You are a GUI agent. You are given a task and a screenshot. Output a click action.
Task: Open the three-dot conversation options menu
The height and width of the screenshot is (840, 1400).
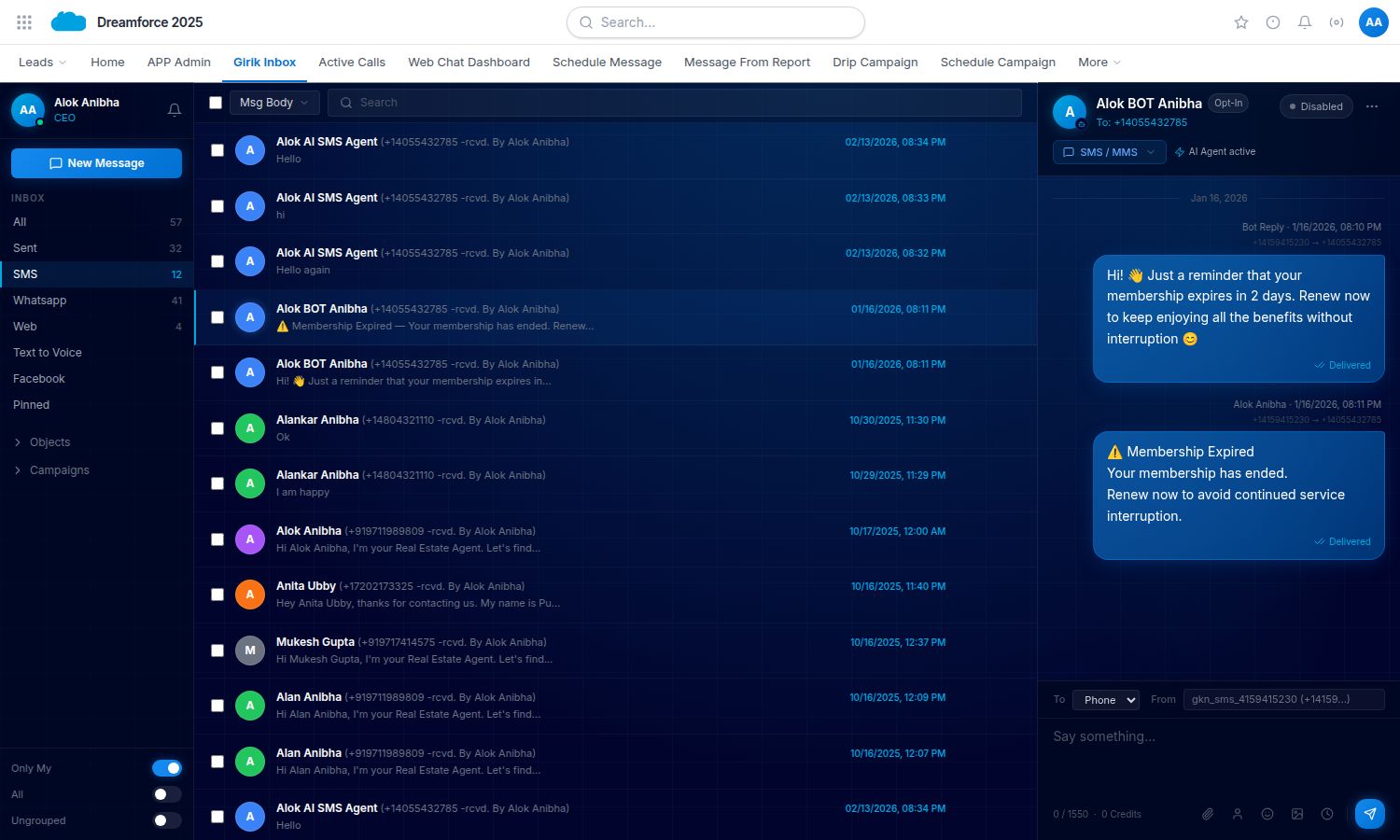(1372, 106)
